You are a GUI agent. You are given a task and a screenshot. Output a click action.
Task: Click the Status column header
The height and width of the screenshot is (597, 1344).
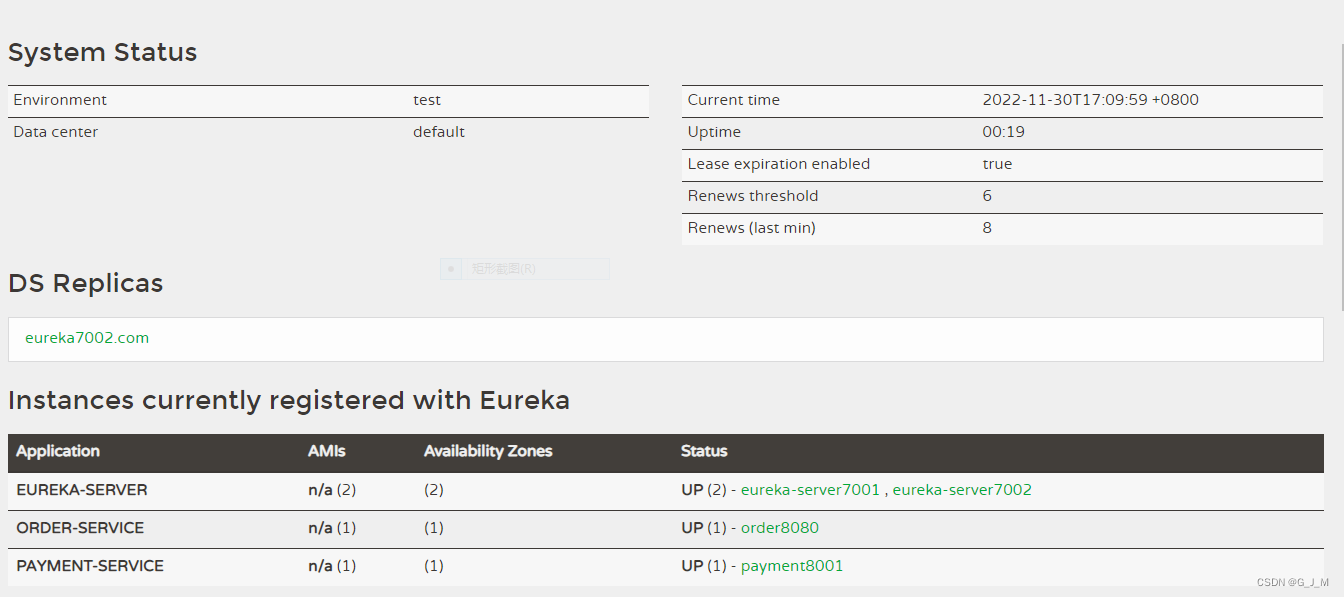coord(704,451)
